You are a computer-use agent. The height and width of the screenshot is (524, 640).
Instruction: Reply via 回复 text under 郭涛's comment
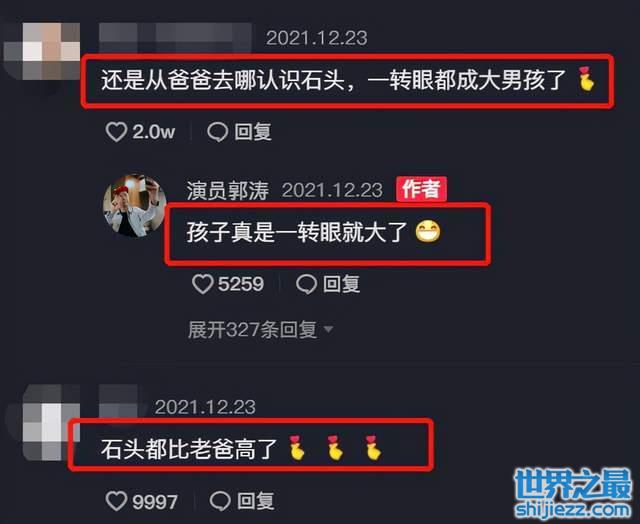coord(342,284)
